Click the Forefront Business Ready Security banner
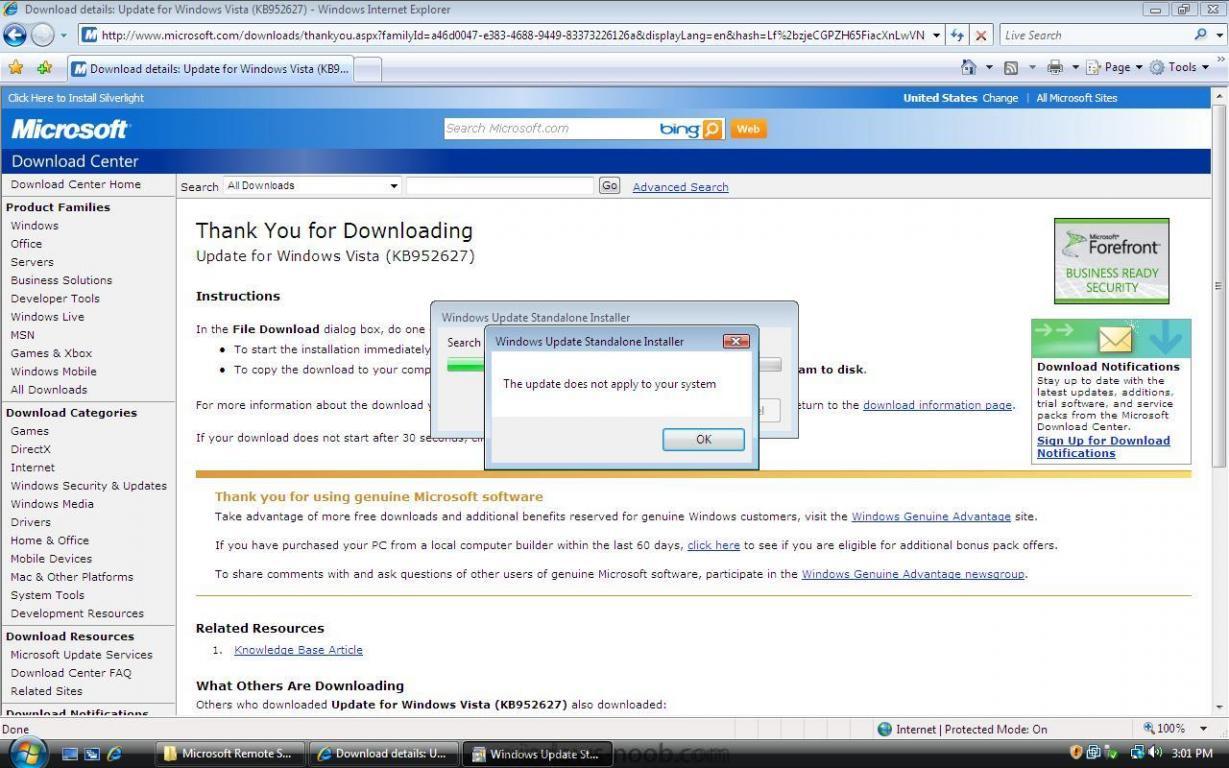This screenshot has width=1229, height=768. pos(1111,261)
